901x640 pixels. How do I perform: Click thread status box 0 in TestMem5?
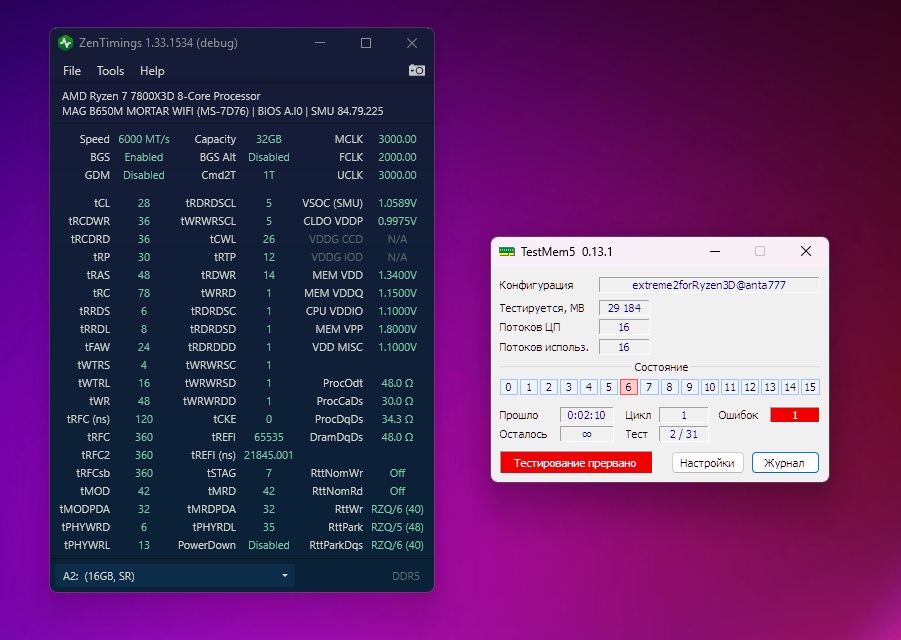click(509, 387)
